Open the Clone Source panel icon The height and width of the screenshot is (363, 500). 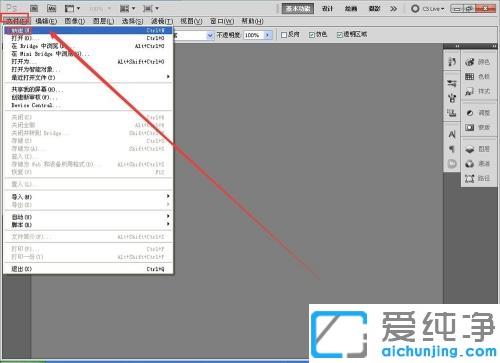[x=452, y=113]
